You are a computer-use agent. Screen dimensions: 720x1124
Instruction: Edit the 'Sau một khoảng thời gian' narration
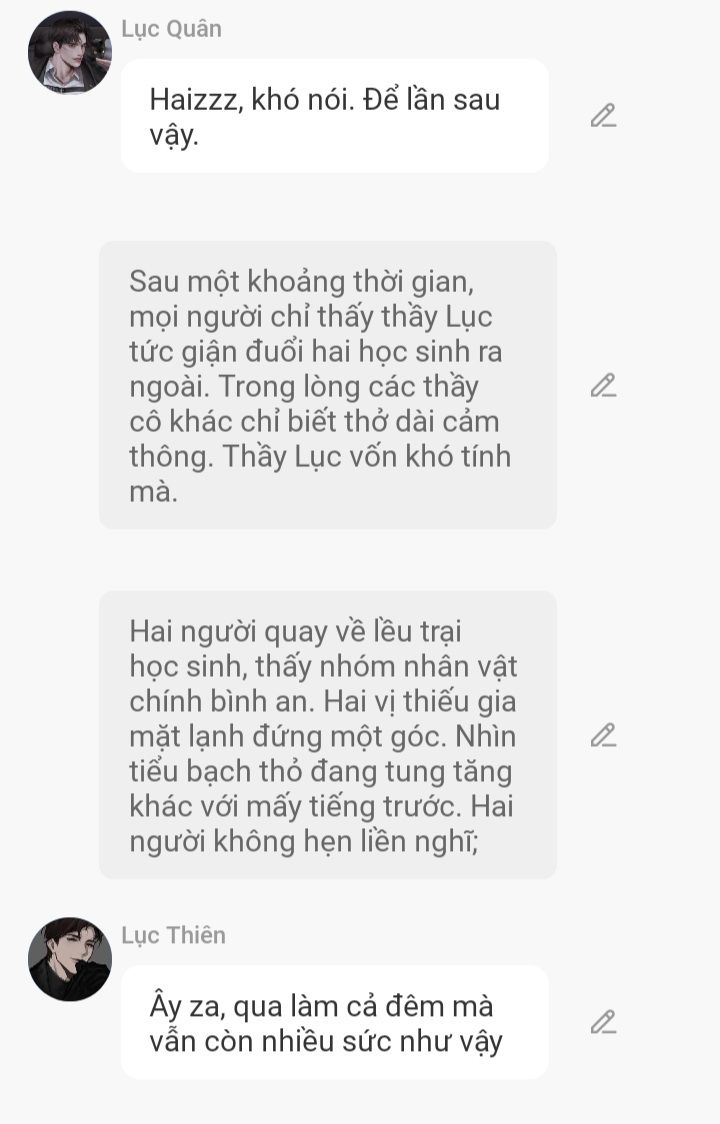[x=603, y=386]
